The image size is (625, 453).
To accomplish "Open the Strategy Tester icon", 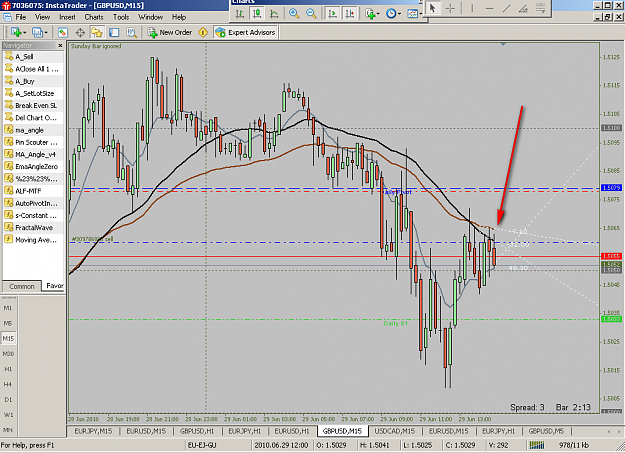I will 131,32.
